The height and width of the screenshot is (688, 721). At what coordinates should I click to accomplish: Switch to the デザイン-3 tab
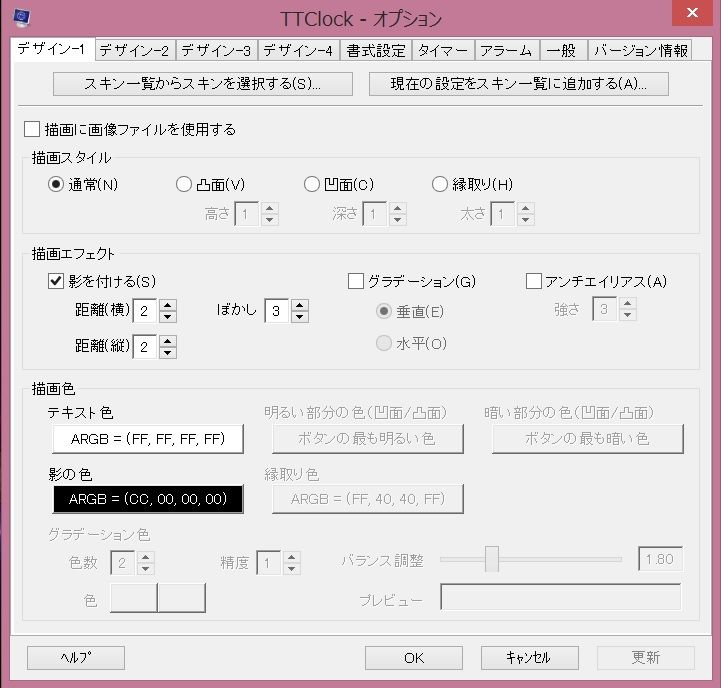click(x=217, y=50)
